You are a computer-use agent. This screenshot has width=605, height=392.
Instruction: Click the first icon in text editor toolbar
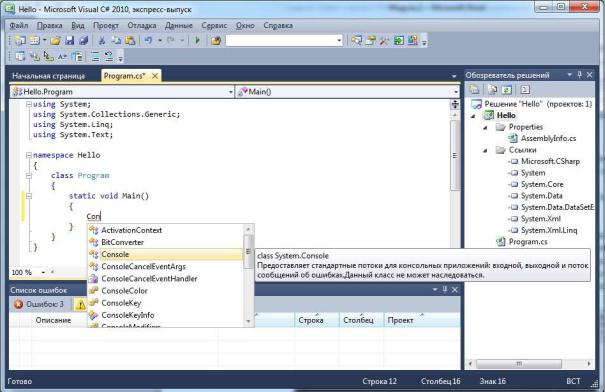click(x=20, y=56)
